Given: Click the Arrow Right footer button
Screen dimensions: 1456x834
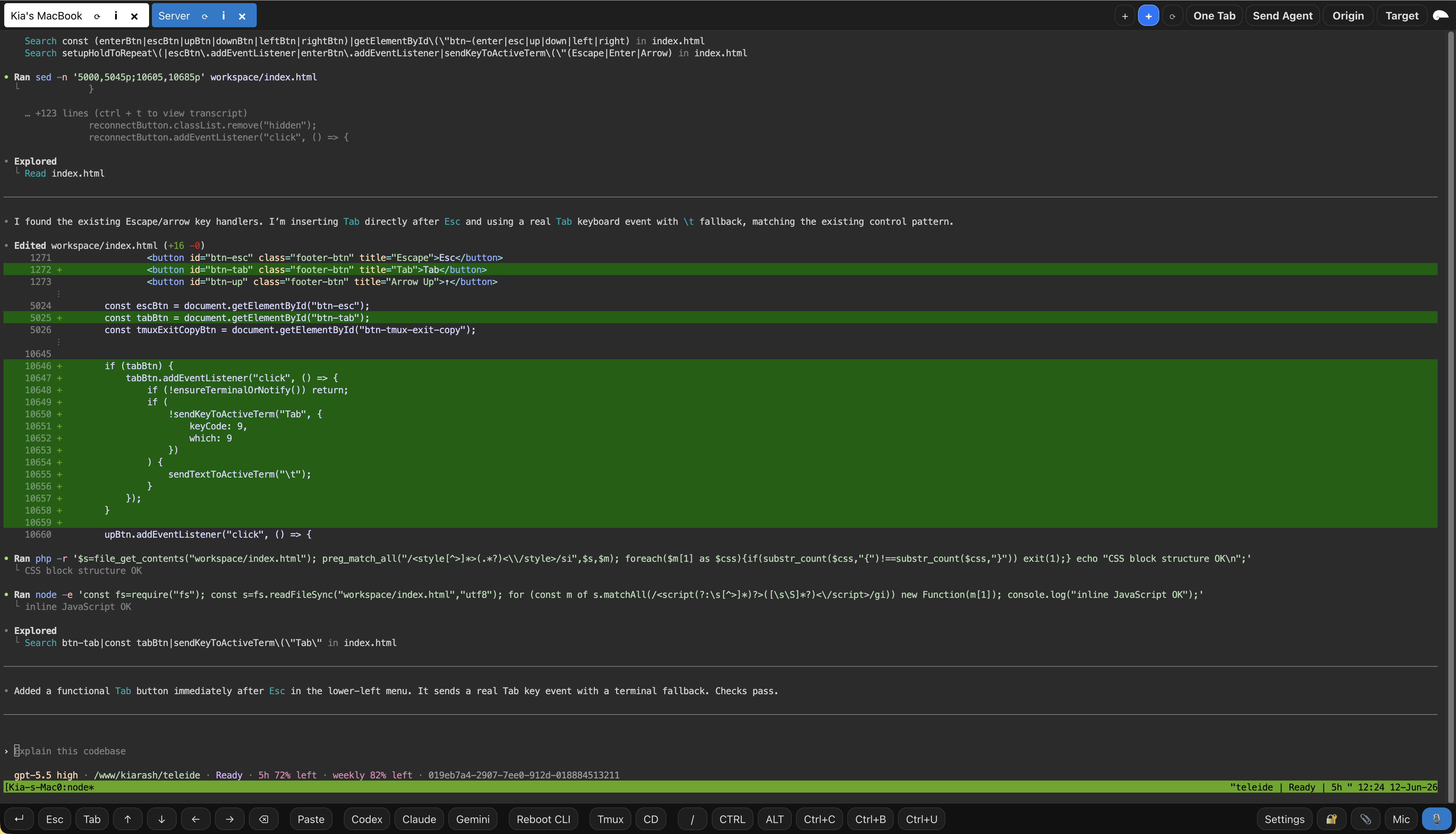Looking at the screenshot, I should (x=230, y=819).
